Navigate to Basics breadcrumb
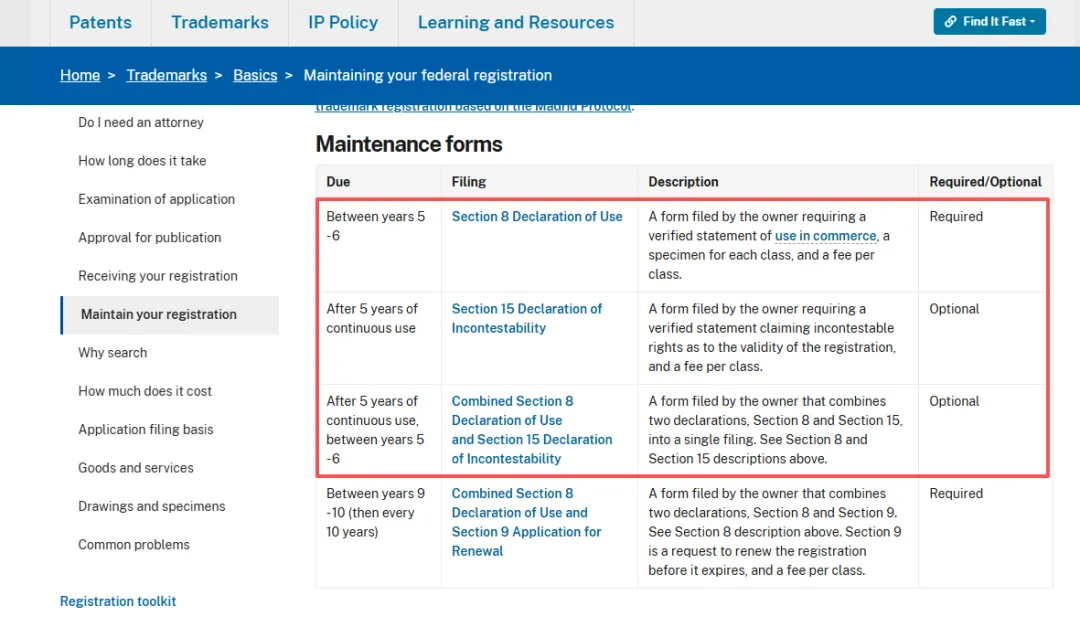The width and height of the screenshot is (1080, 627). pyautogui.click(x=255, y=75)
